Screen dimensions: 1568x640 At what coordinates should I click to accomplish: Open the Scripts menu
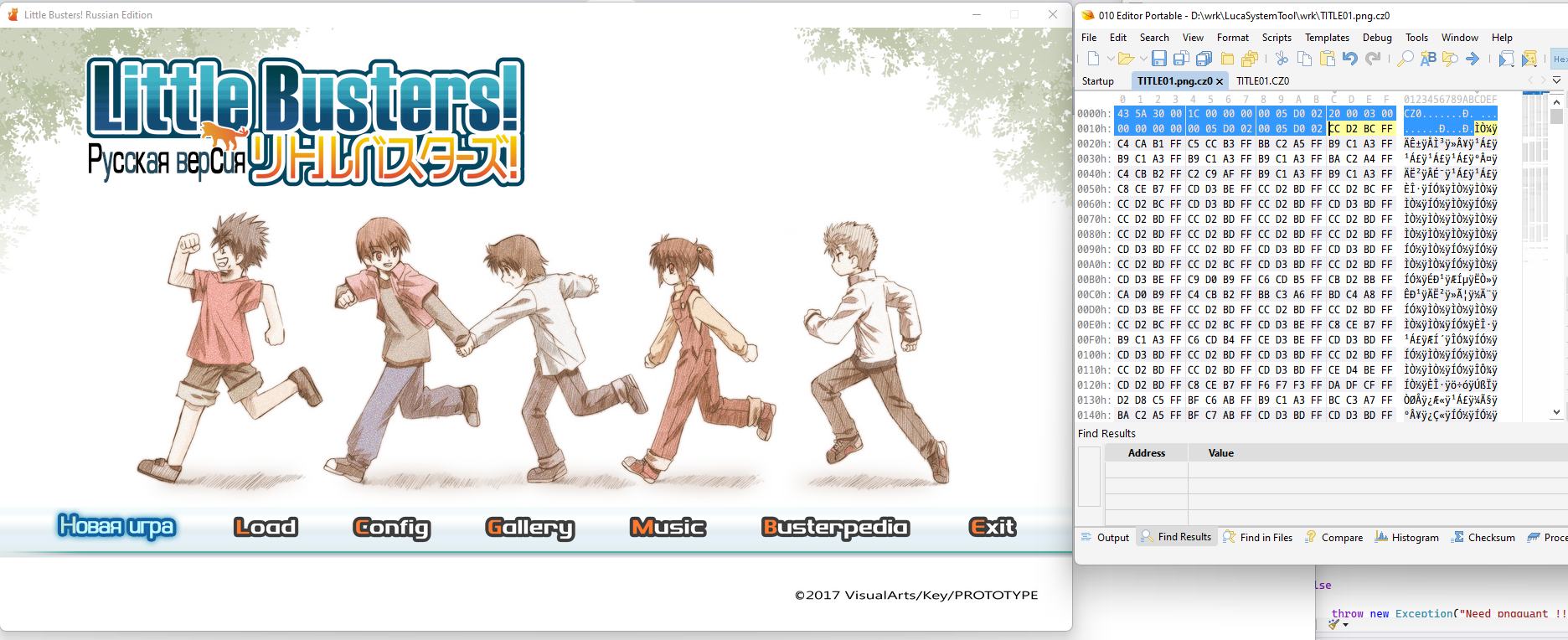1277,38
